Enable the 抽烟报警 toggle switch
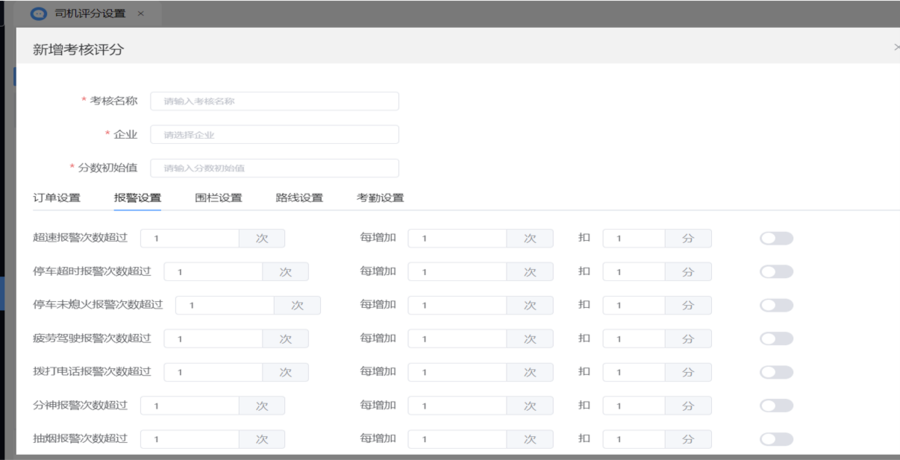This screenshot has height=460, width=900. click(776, 439)
